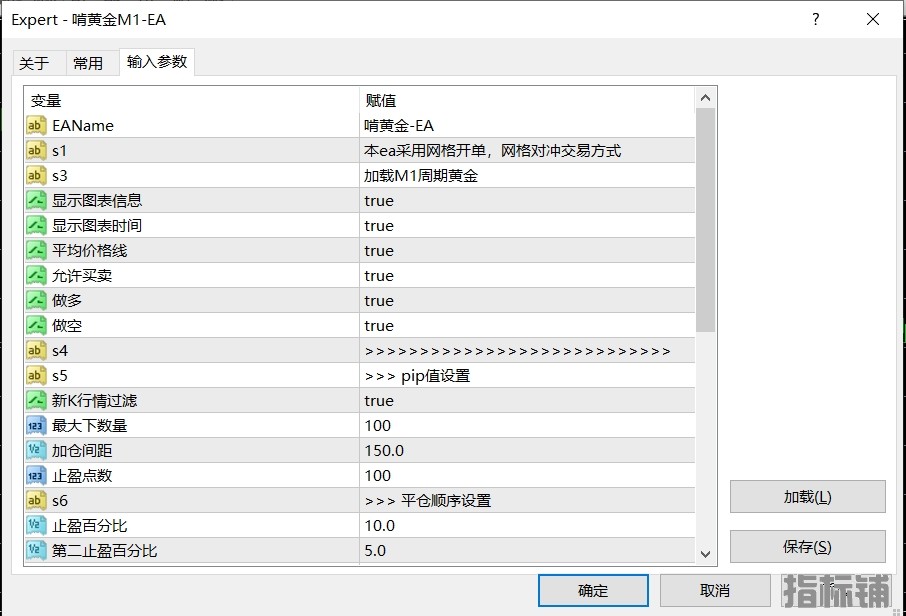The width and height of the screenshot is (906, 616).
Task: Click the string icon beside EAName
Action: pyautogui.click(x=36, y=125)
